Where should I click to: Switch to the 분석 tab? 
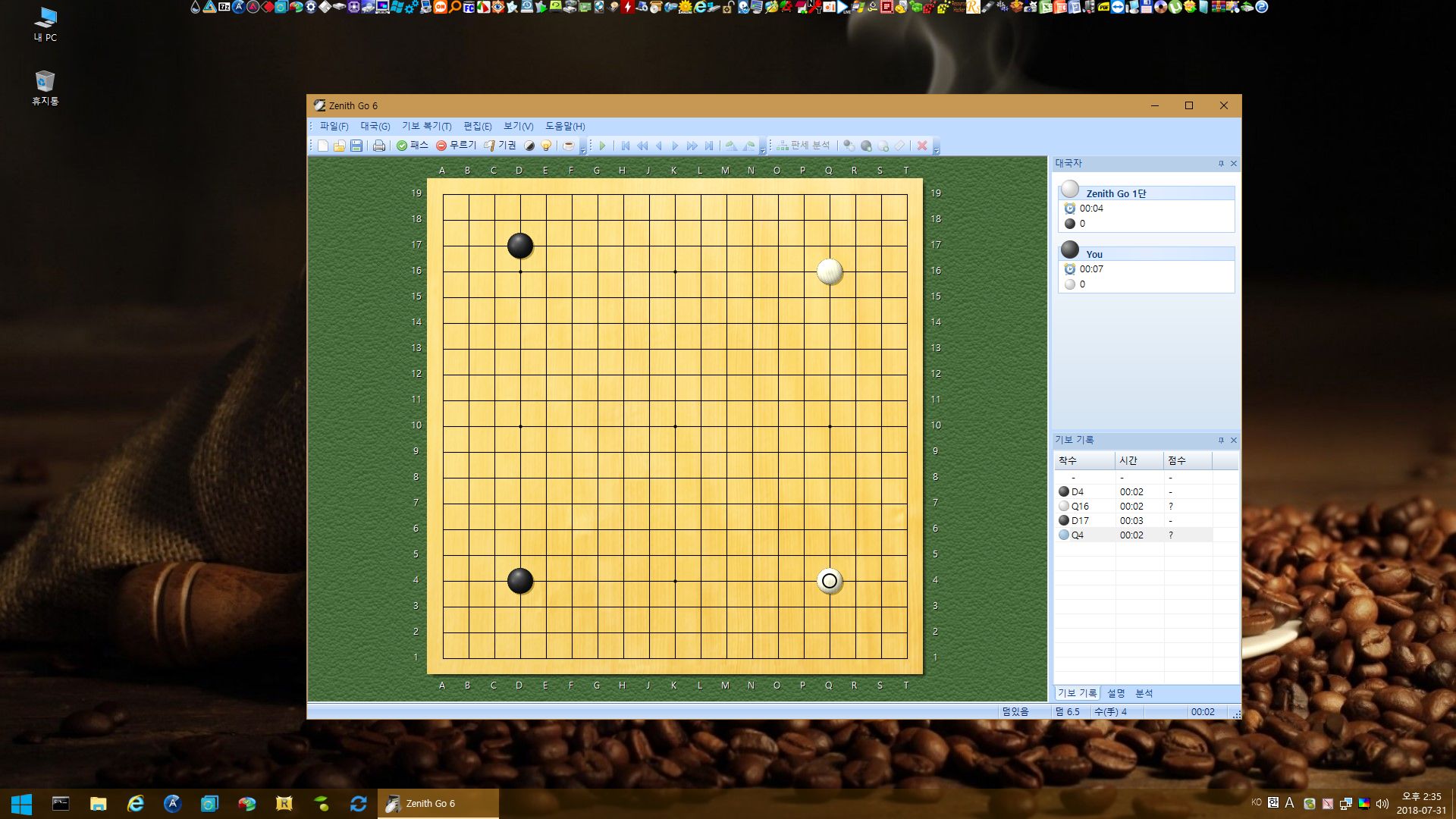coord(1144,693)
